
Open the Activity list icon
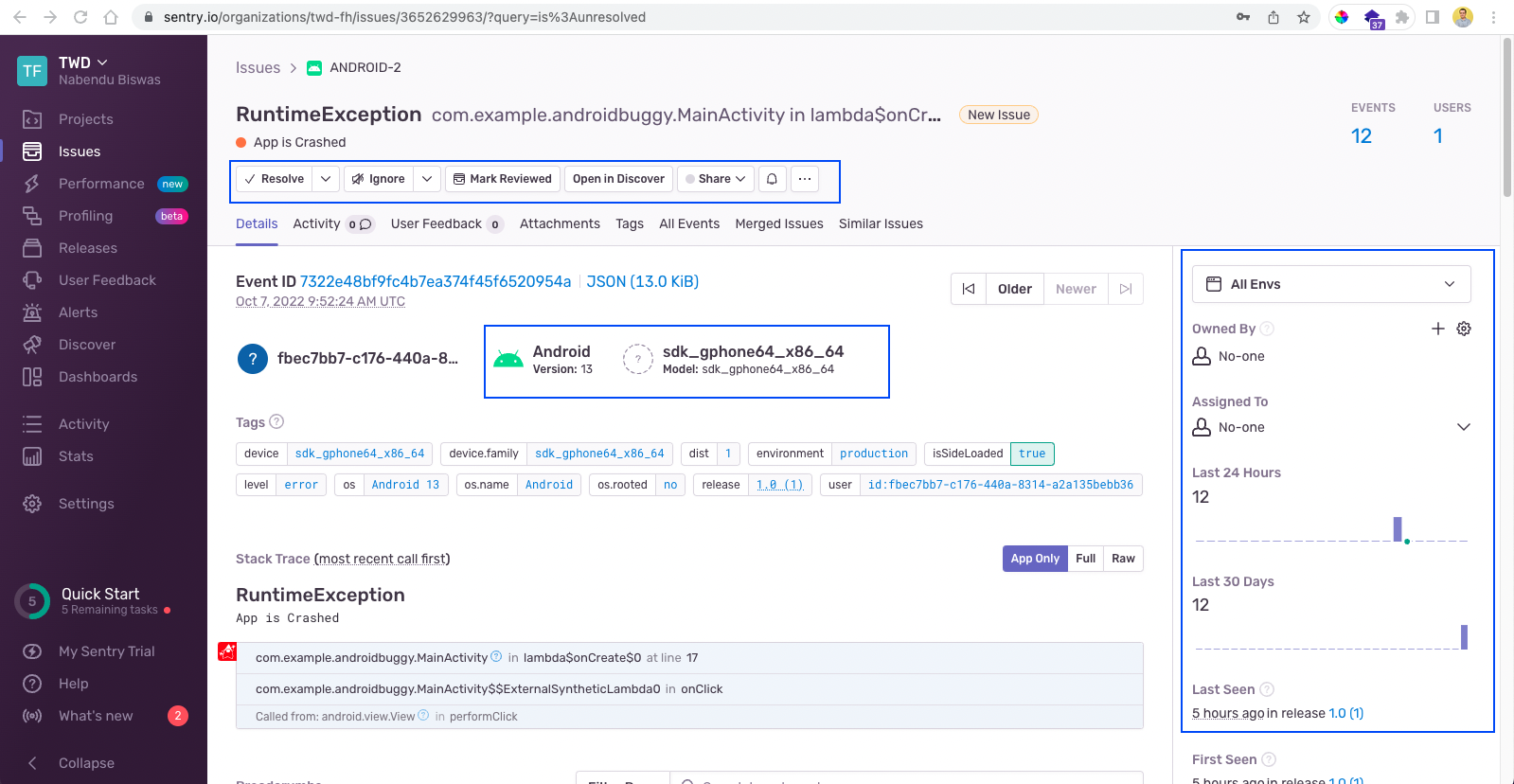point(32,424)
